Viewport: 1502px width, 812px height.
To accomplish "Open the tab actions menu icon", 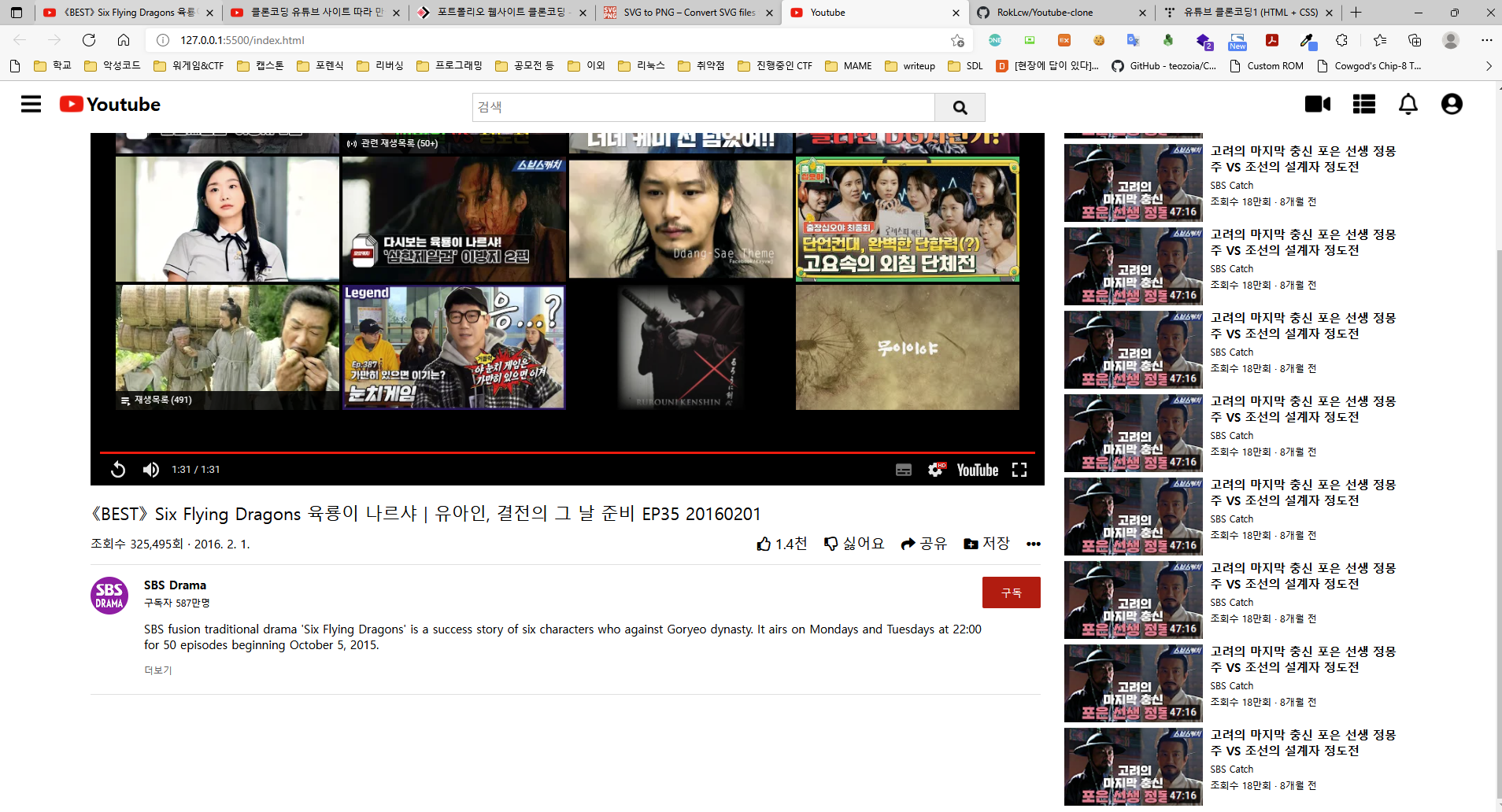I will tap(17, 13).
